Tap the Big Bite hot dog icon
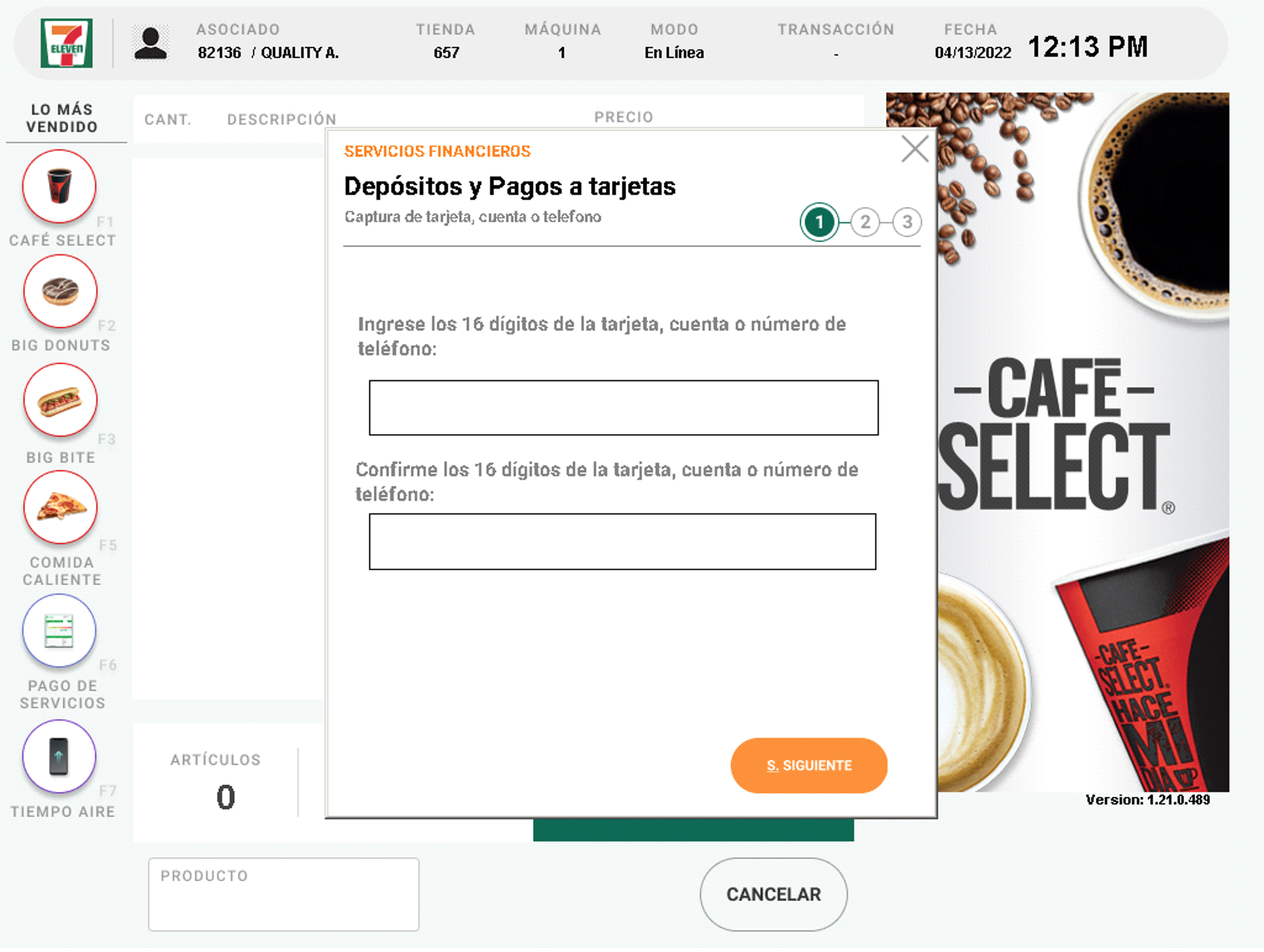This screenshot has width=1264, height=952. tap(60, 401)
